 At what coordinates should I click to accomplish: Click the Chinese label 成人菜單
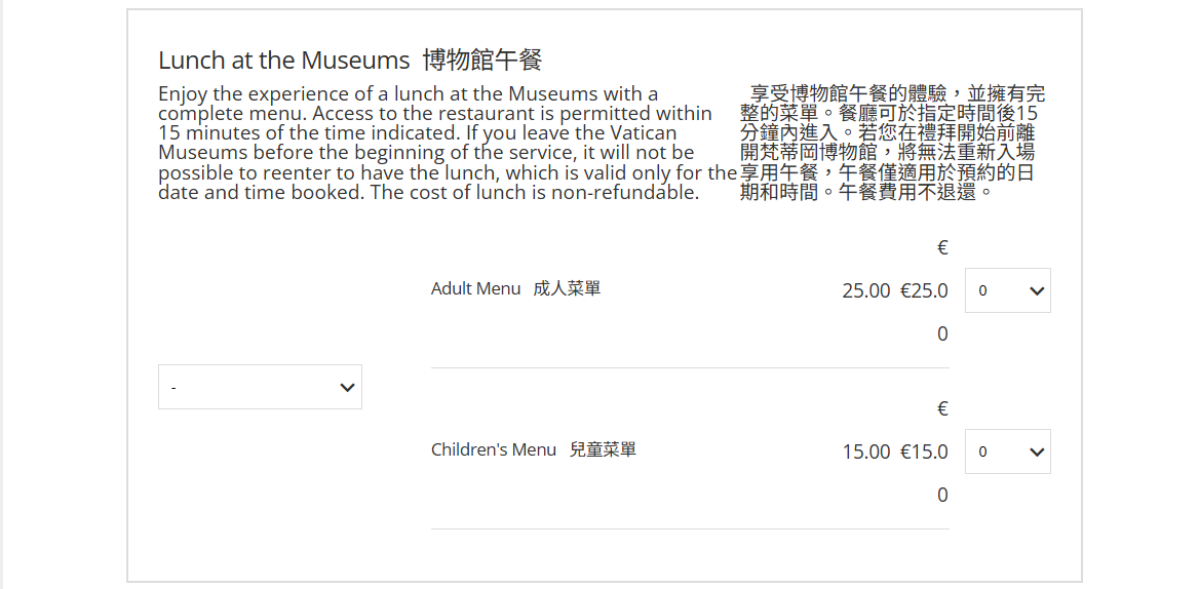click(x=567, y=289)
